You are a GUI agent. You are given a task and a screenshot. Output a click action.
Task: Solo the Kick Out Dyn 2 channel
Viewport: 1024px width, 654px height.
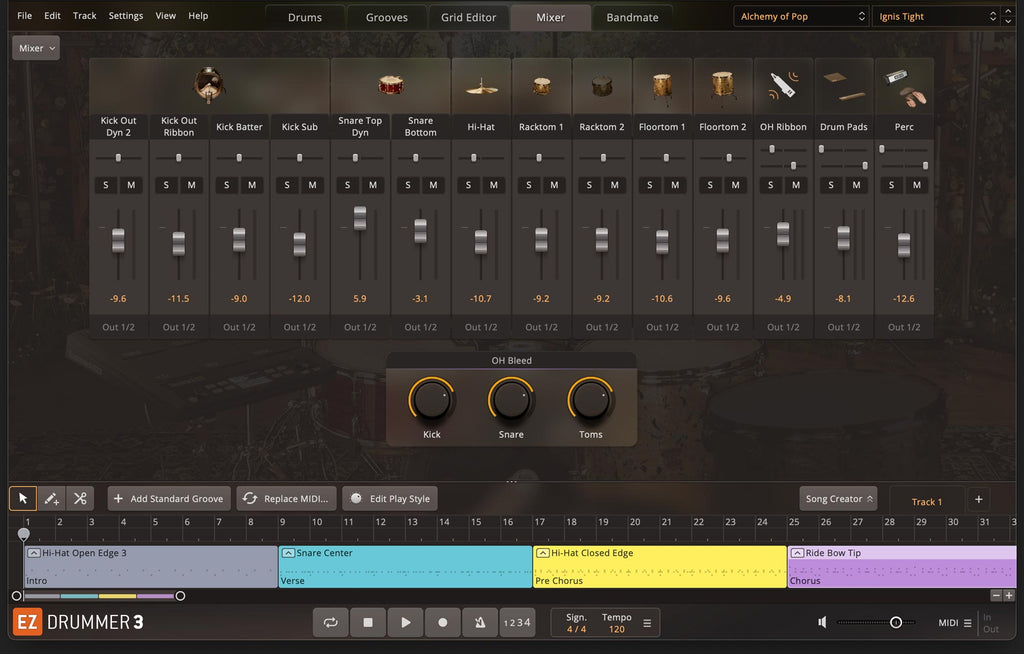(106, 185)
